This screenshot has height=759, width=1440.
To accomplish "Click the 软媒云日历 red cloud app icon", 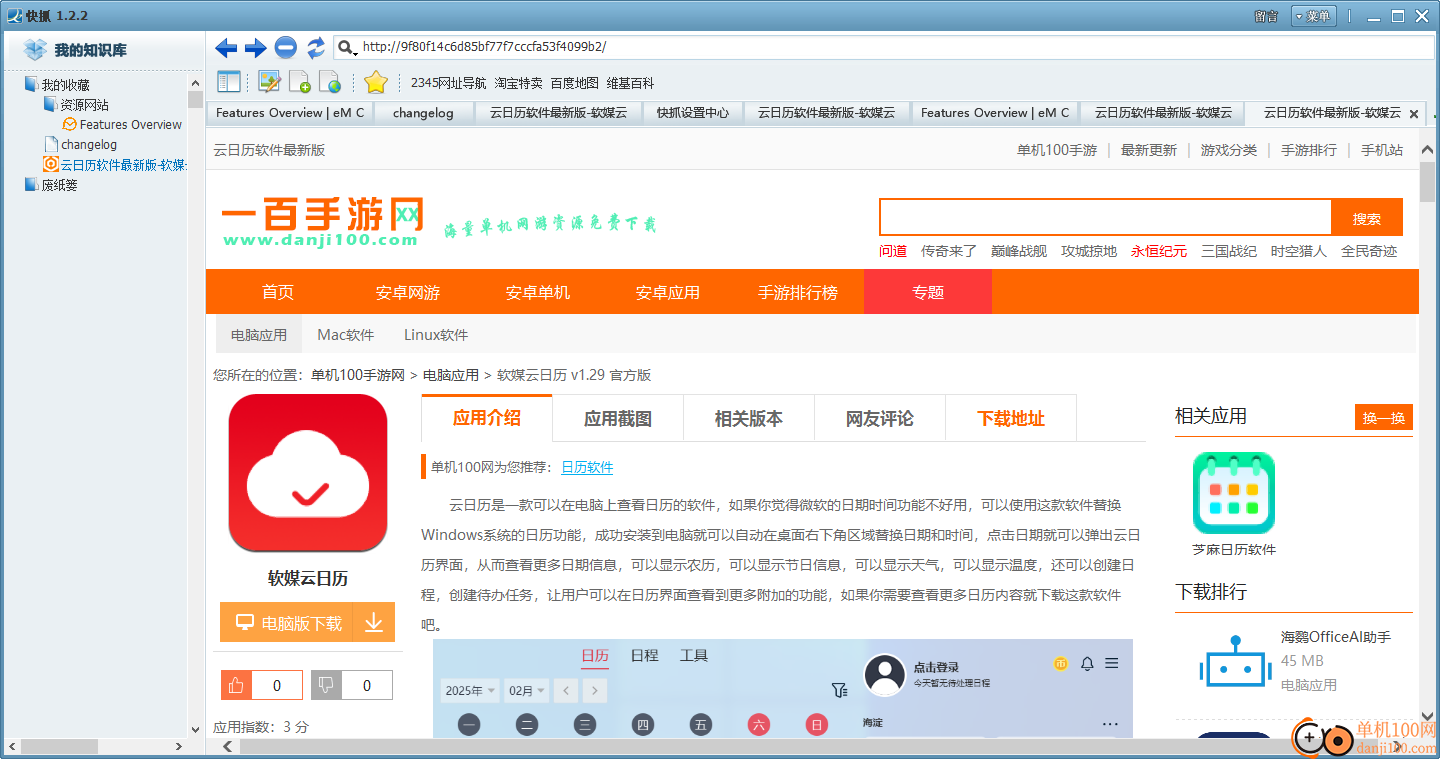I will [308, 473].
